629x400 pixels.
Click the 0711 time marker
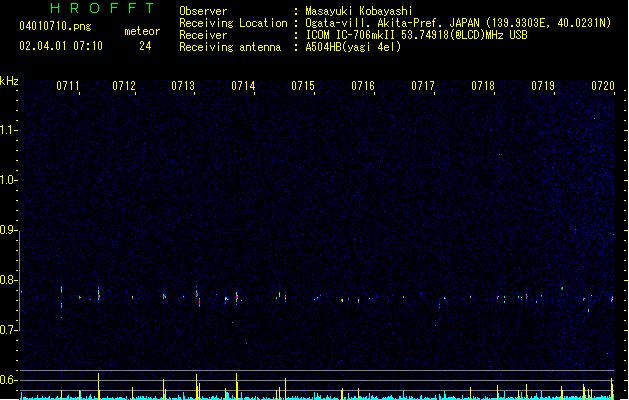68,86
